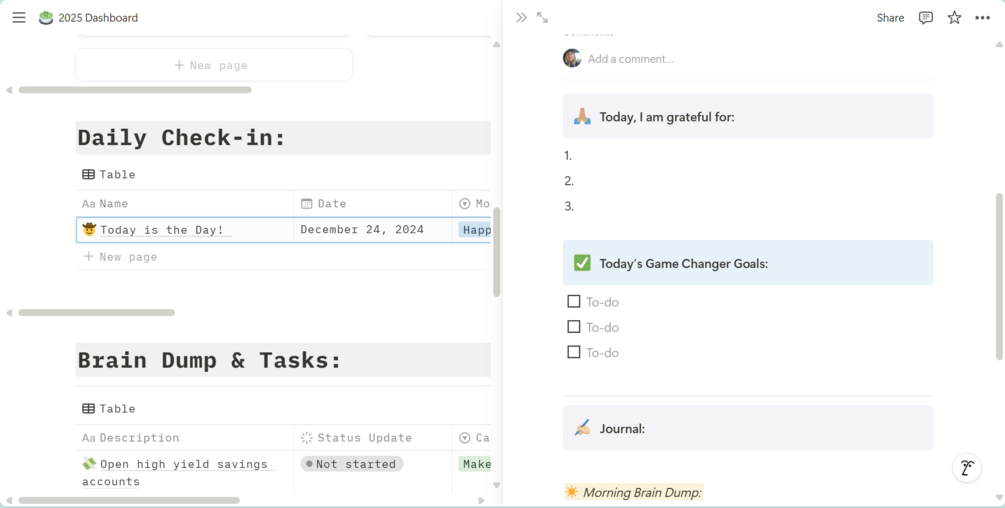Click the Name column header

point(185,204)
